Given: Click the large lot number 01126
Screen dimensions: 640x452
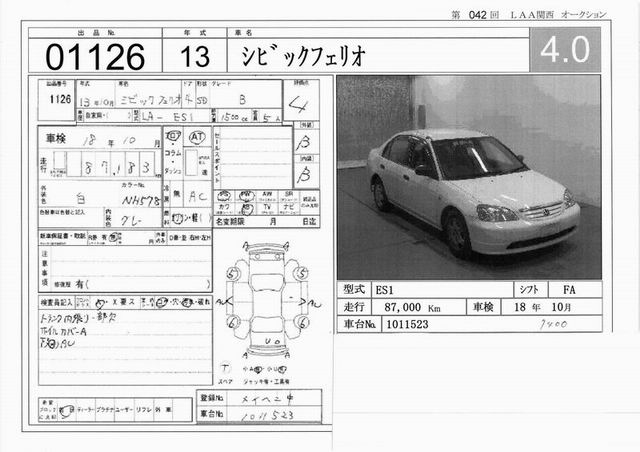Looking at the screenshot, I should pos(95,57).
